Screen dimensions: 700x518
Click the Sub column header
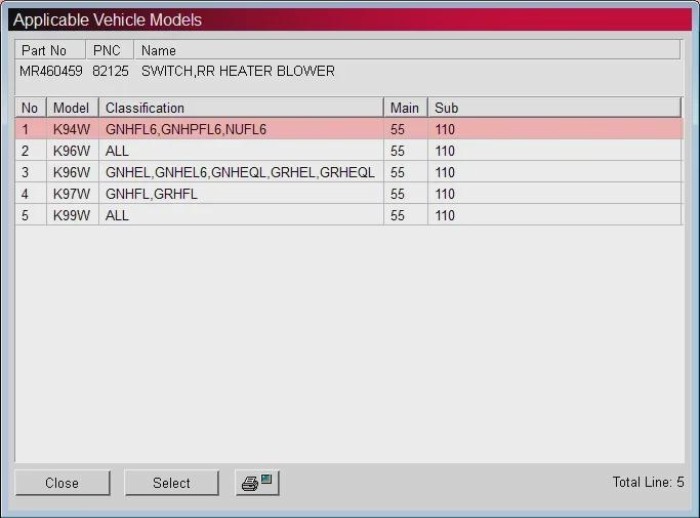(446, 108)
